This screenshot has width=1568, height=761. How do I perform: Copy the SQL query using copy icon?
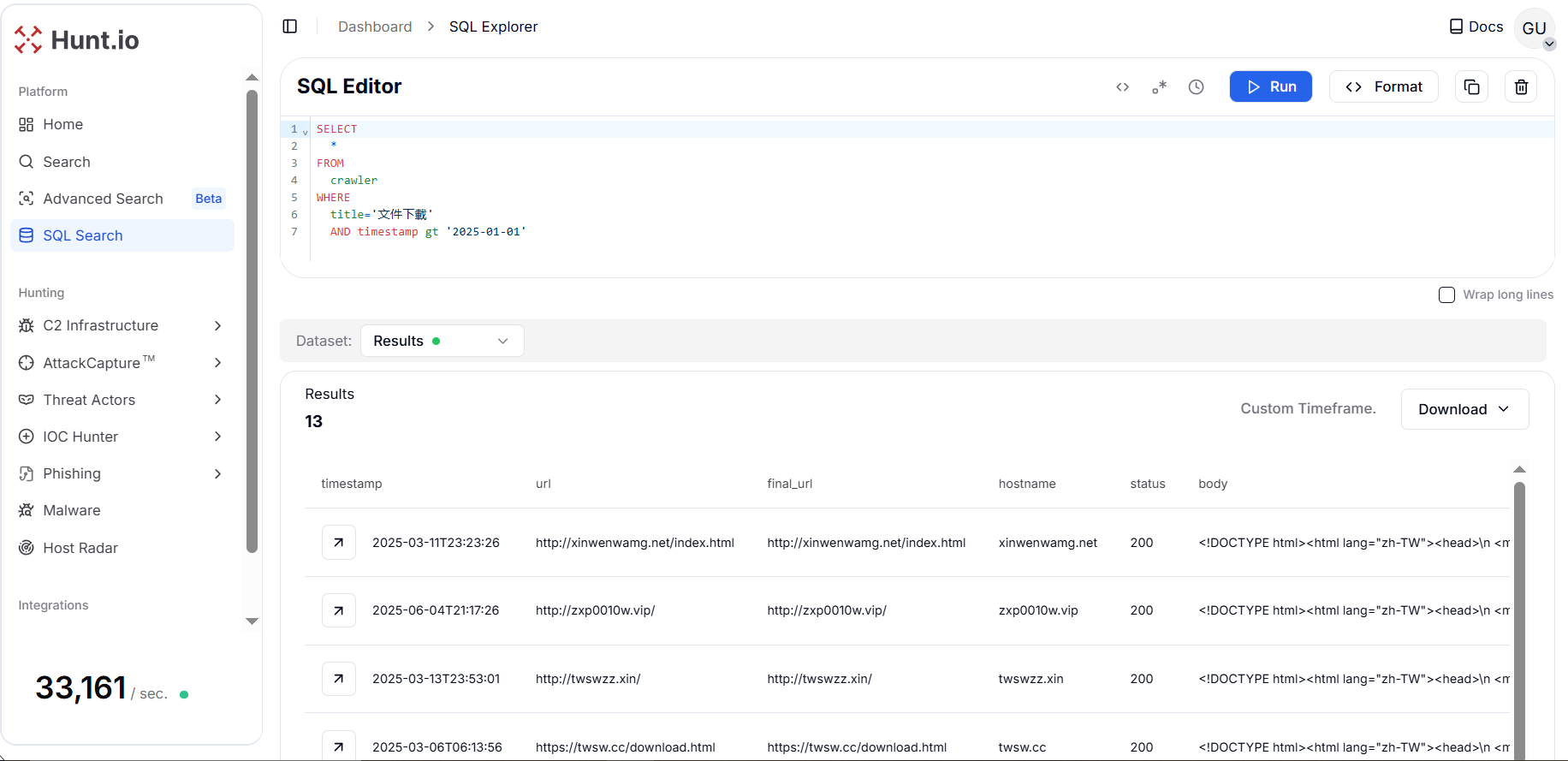click(1471, 86)
